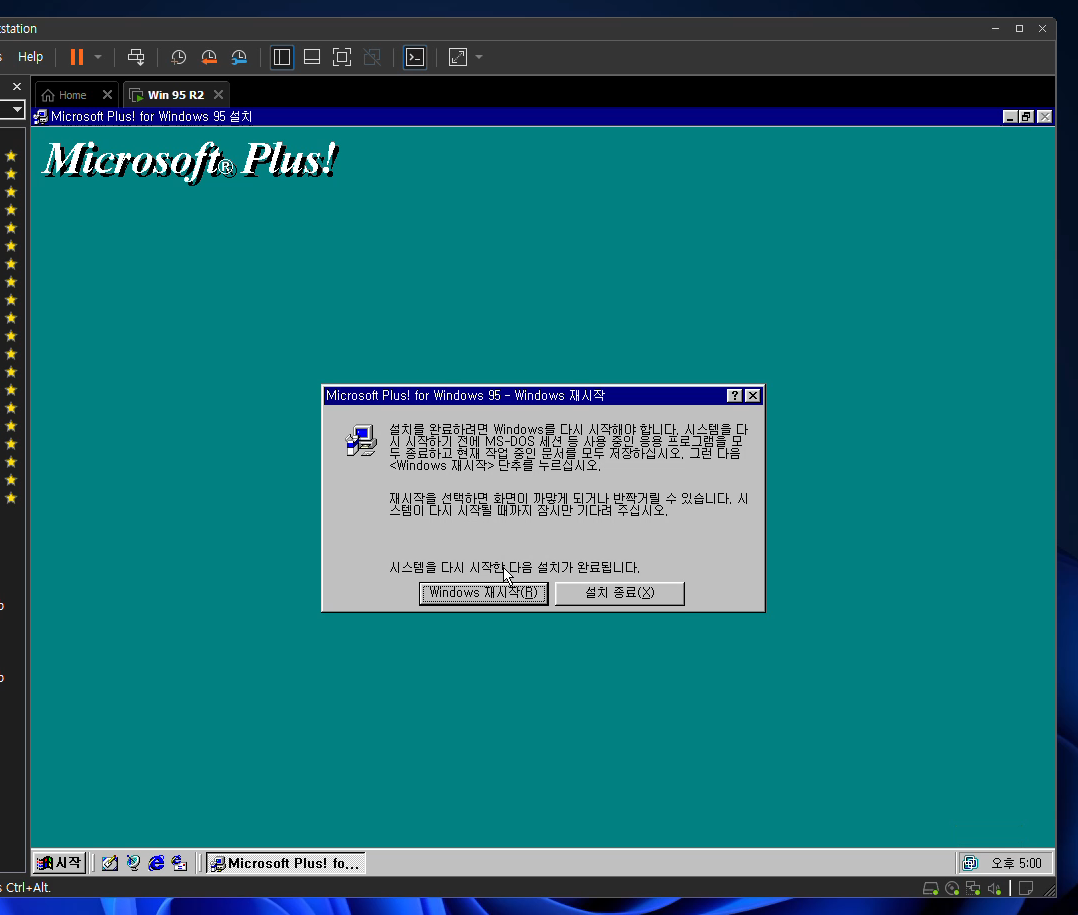Open the Outlook Express taskbar icon
This screenshot has width=1078, height=915.
click(179, 862)
